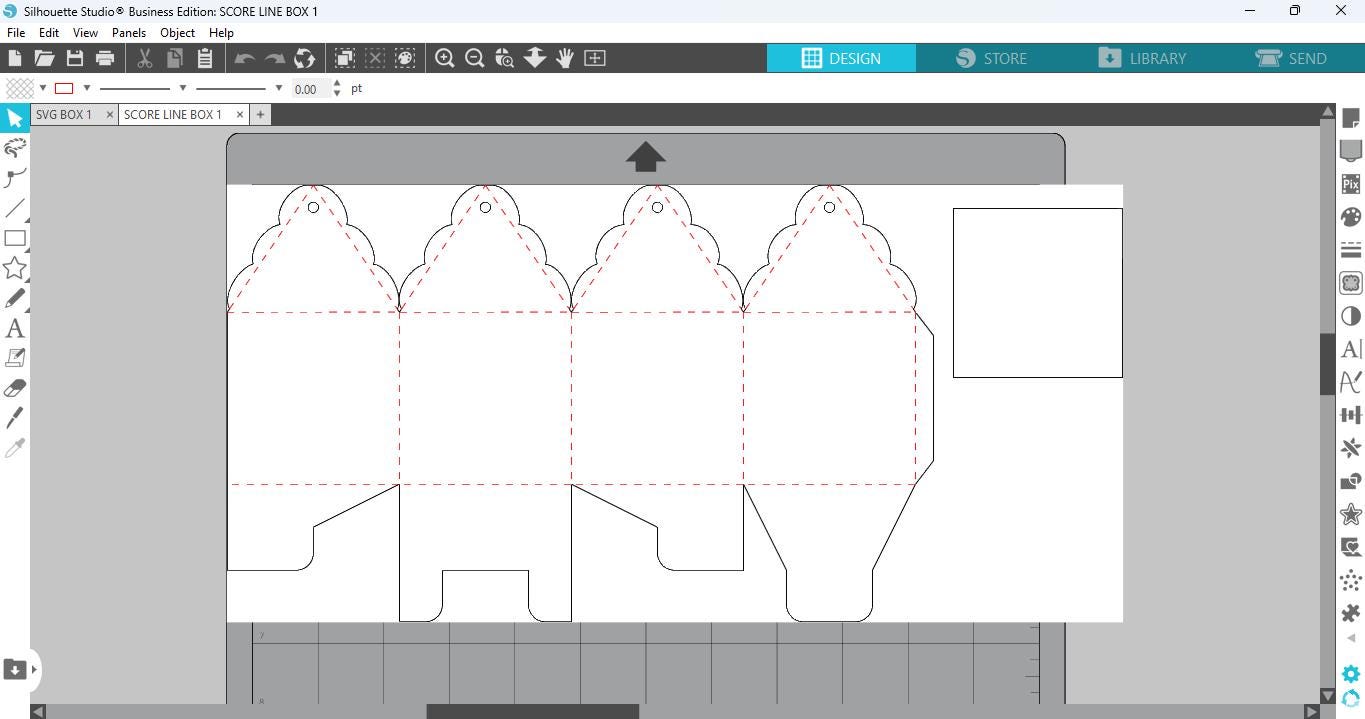Click the red line color swatch
1365x719 pixels.
pyautogui.click(x=65, y=88)
